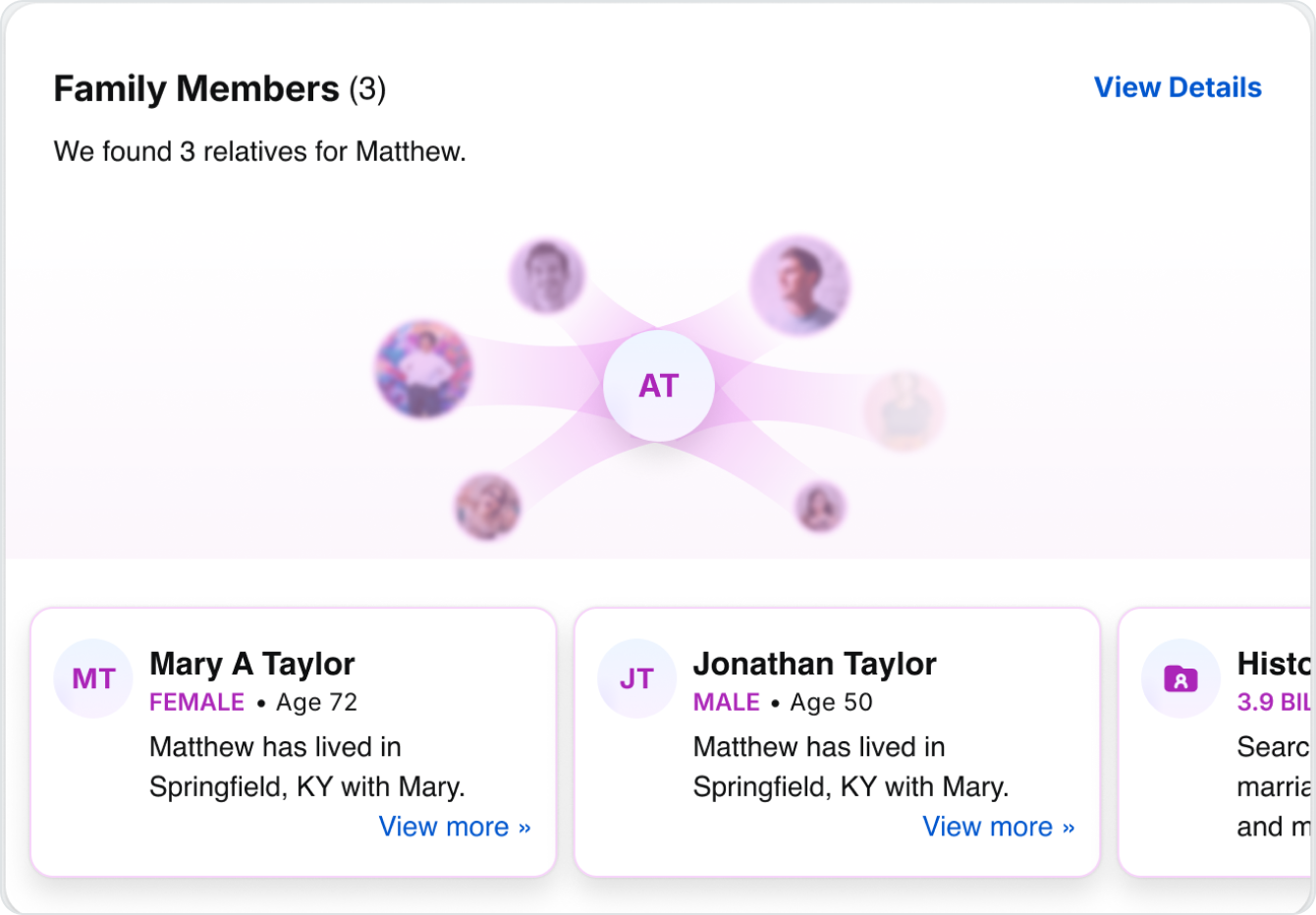Screen dimensions: 1316x915
Task: Open Jonathan Taylor's name heading
Action: (x=814, y=664)
